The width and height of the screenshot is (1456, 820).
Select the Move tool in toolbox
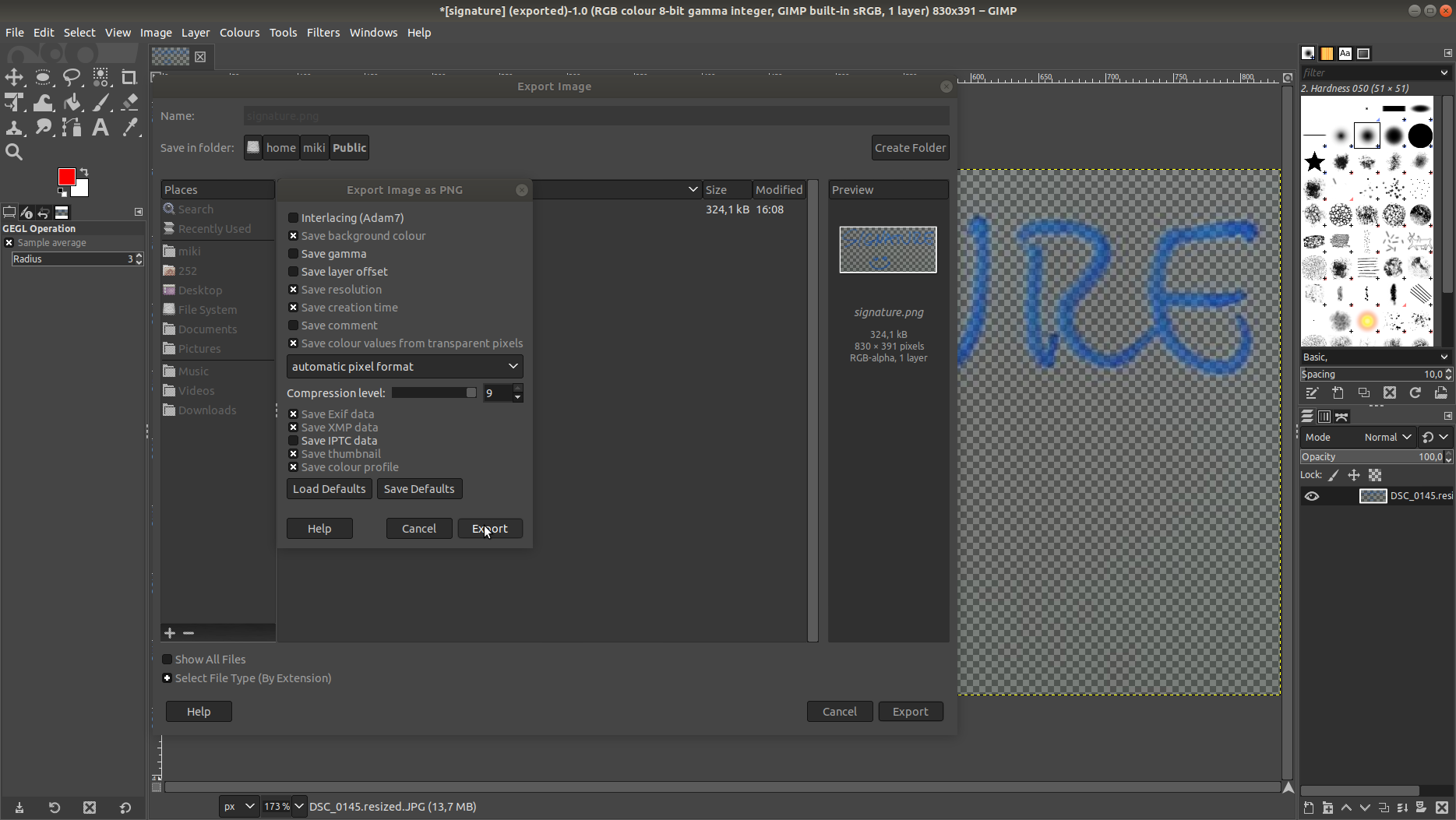point(14,77)
